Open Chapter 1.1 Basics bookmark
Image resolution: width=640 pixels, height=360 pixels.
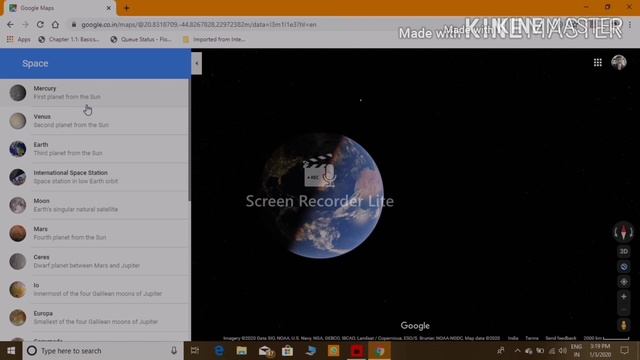click(x=69, y=40)
